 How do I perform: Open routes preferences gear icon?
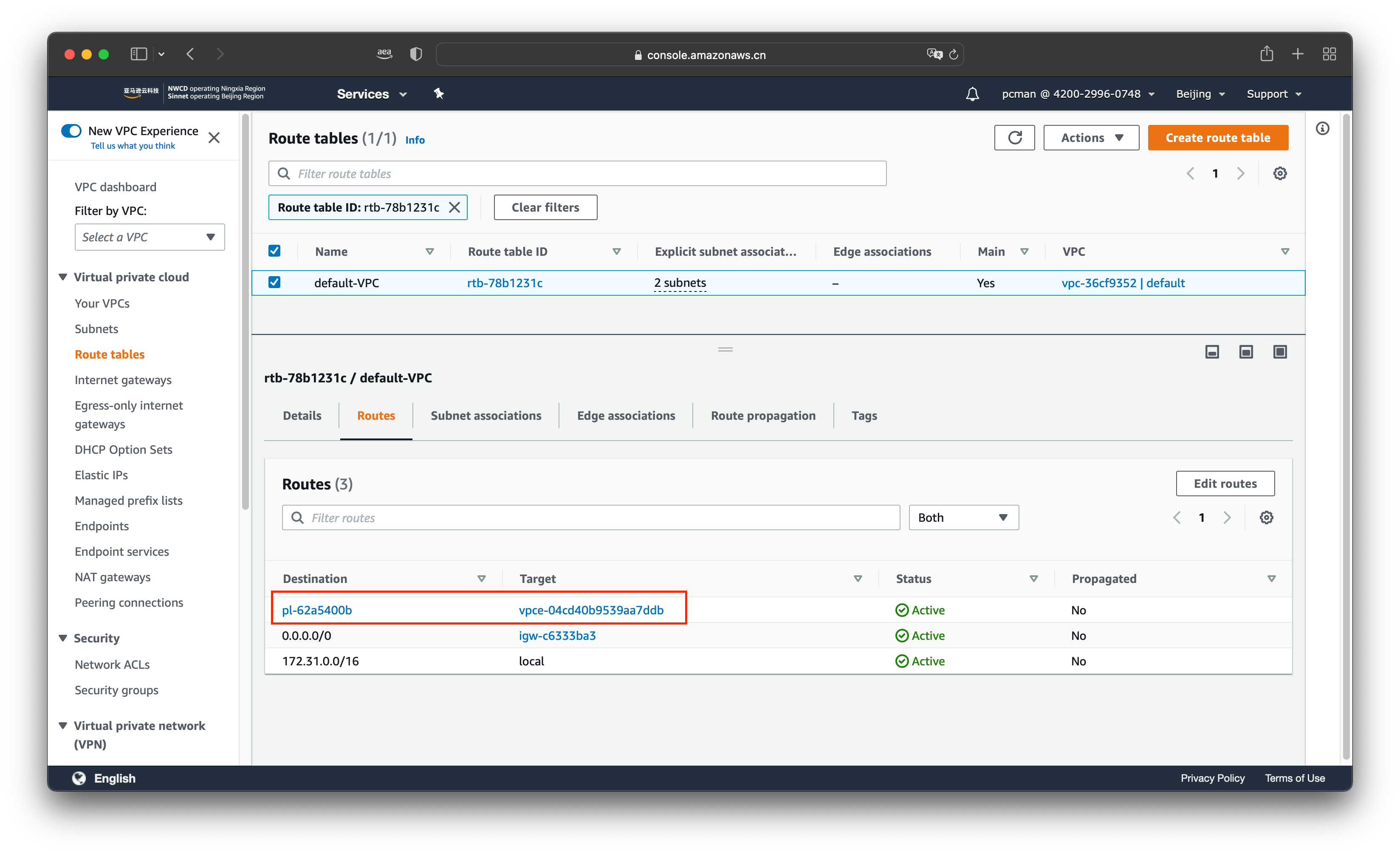1266,517
